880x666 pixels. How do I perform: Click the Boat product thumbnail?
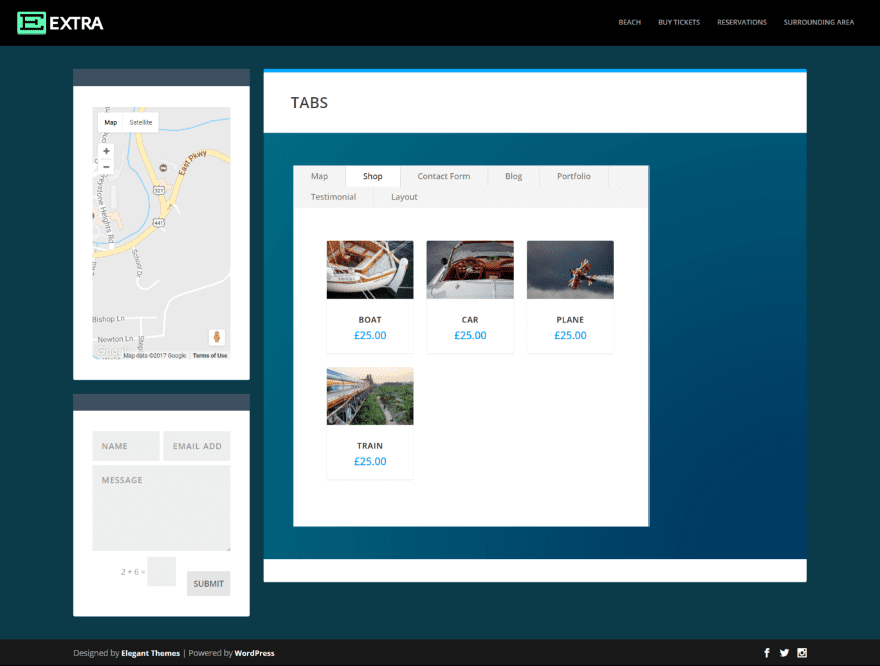370,270
